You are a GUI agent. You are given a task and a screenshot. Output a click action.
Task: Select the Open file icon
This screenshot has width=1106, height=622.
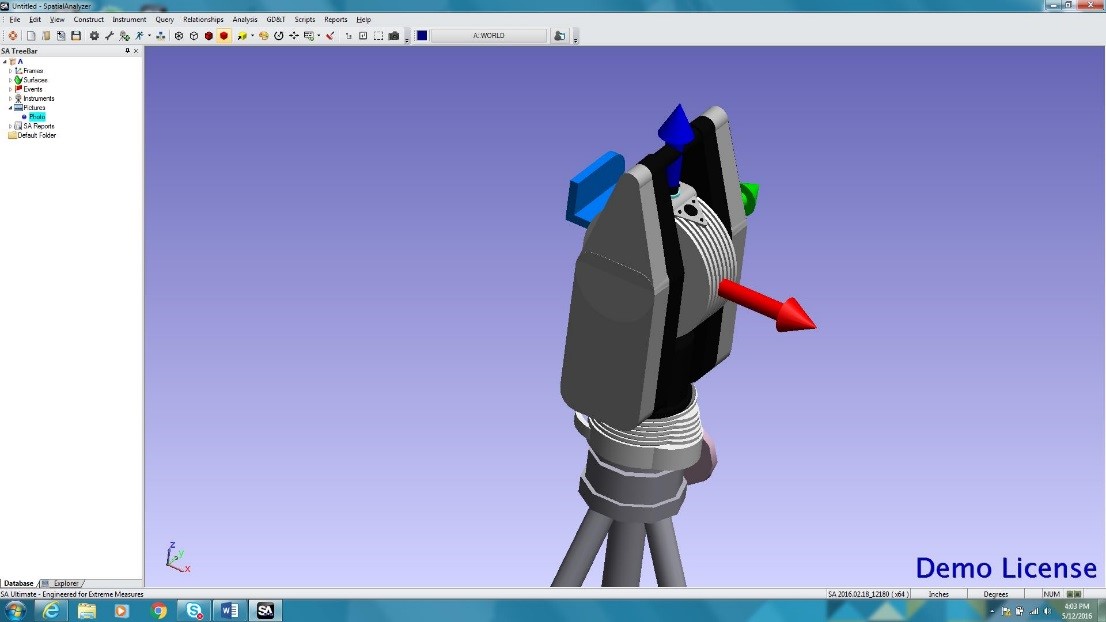(x=46, y=35)
